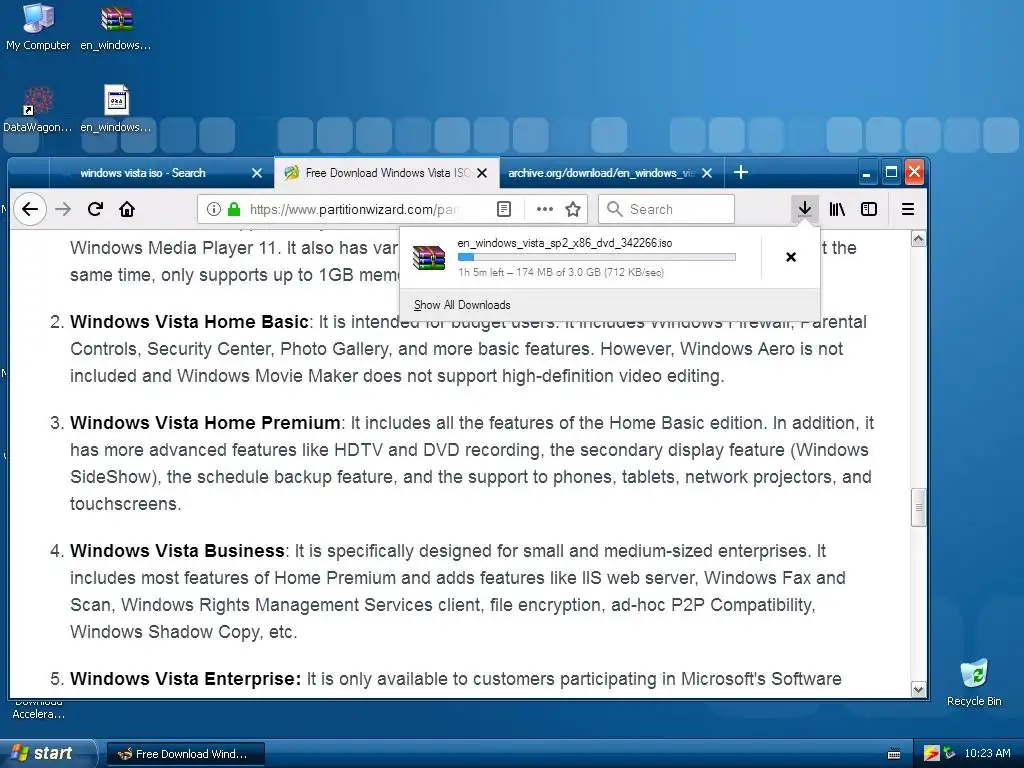Click Show All Downloads
This screenshot has width=1024, height=768.
click(x=462, y=305)
